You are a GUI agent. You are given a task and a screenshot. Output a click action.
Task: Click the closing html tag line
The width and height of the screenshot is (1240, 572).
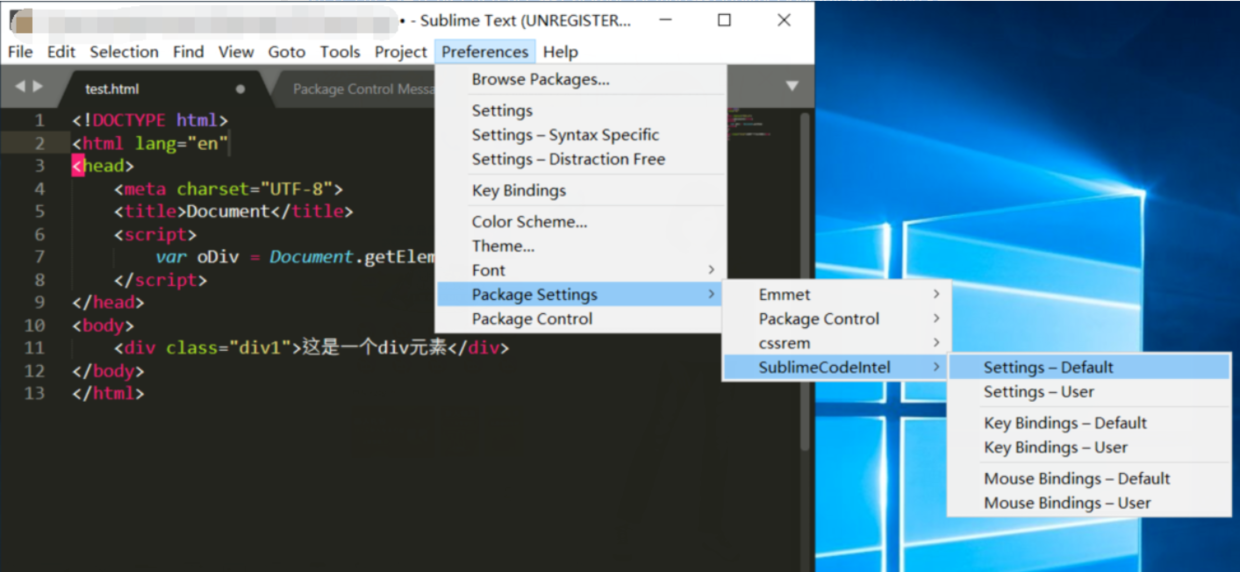(x=108, y=394)
